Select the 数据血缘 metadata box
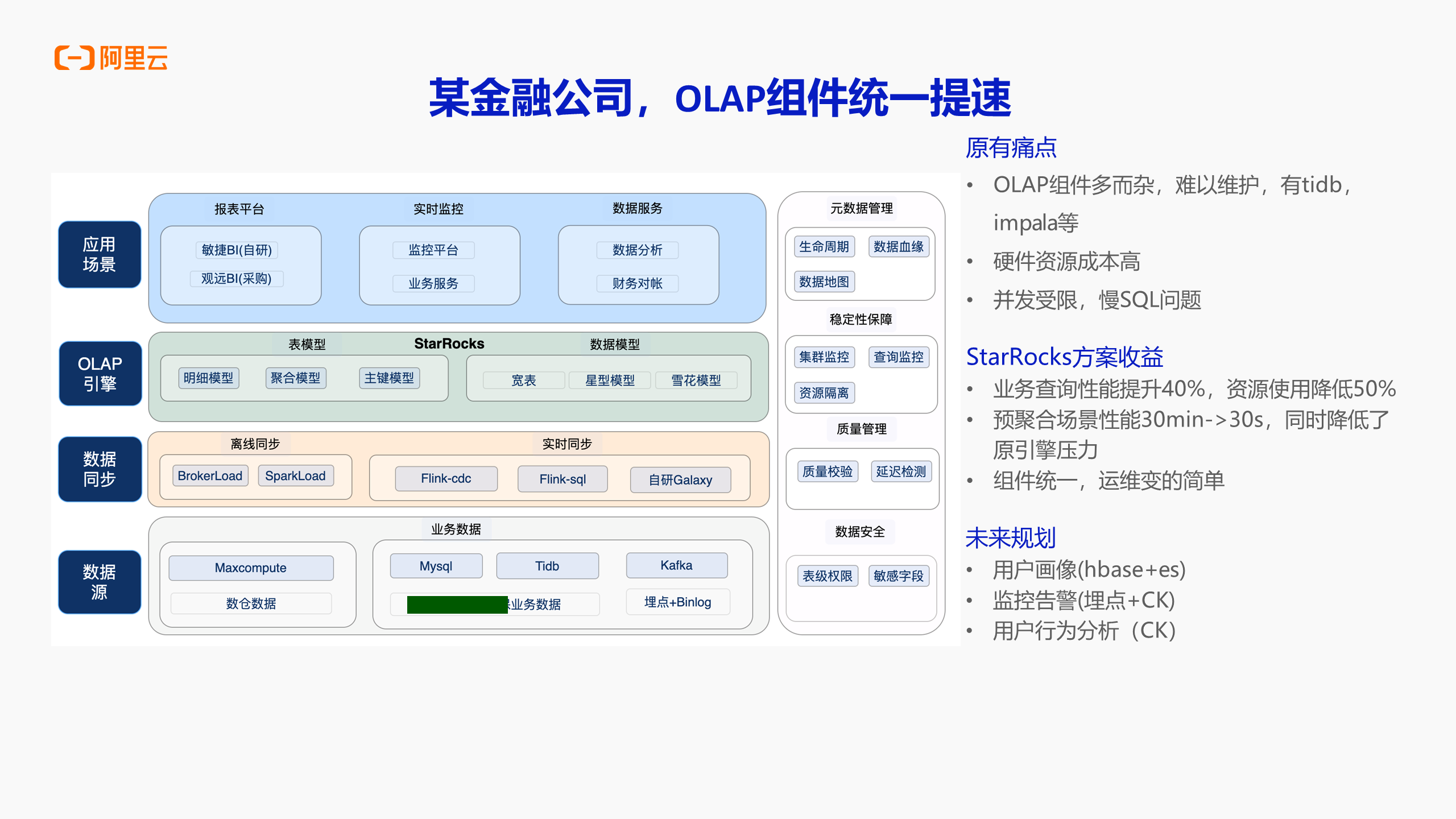 (899, 246)
